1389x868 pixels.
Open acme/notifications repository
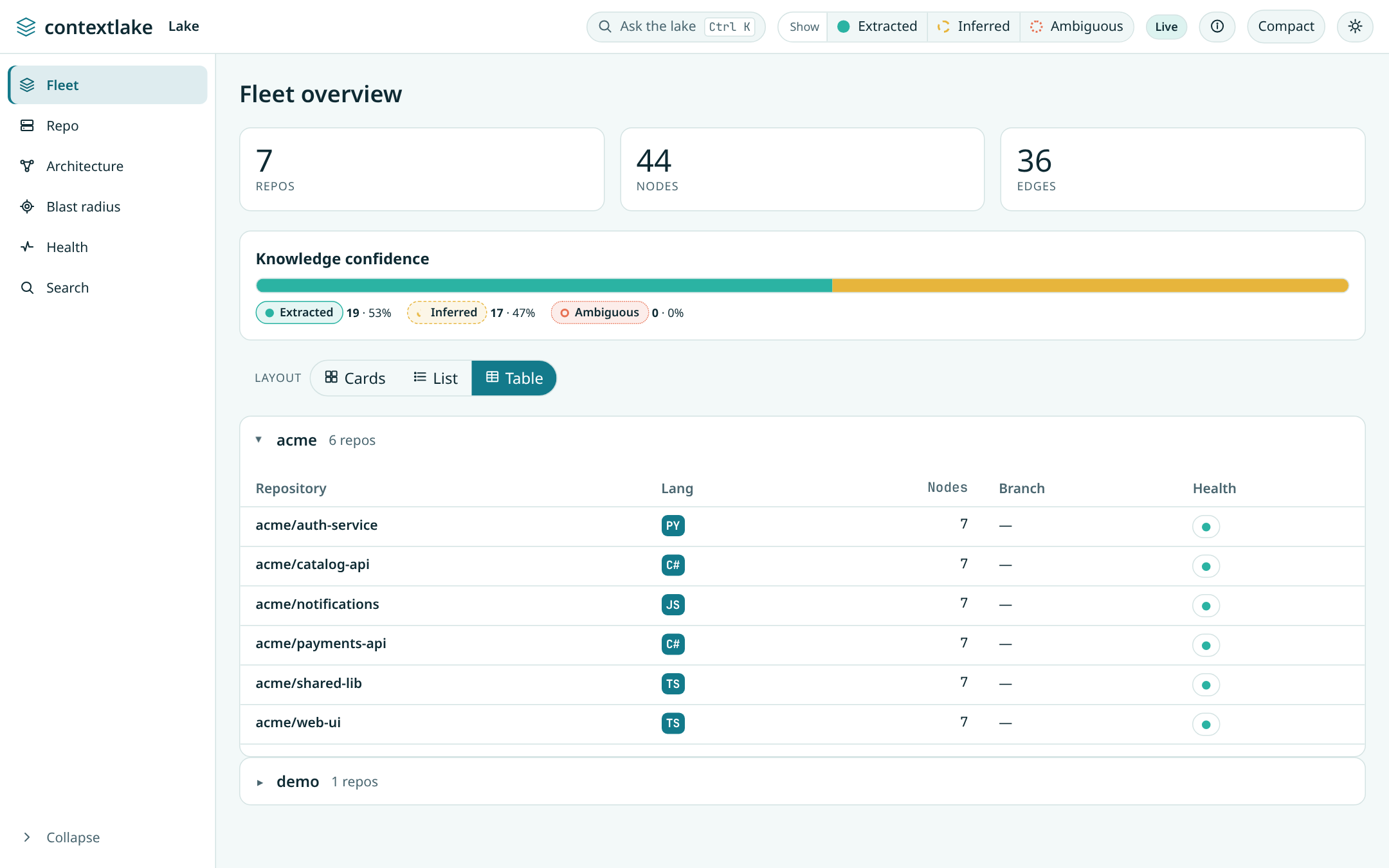(317, 604)
